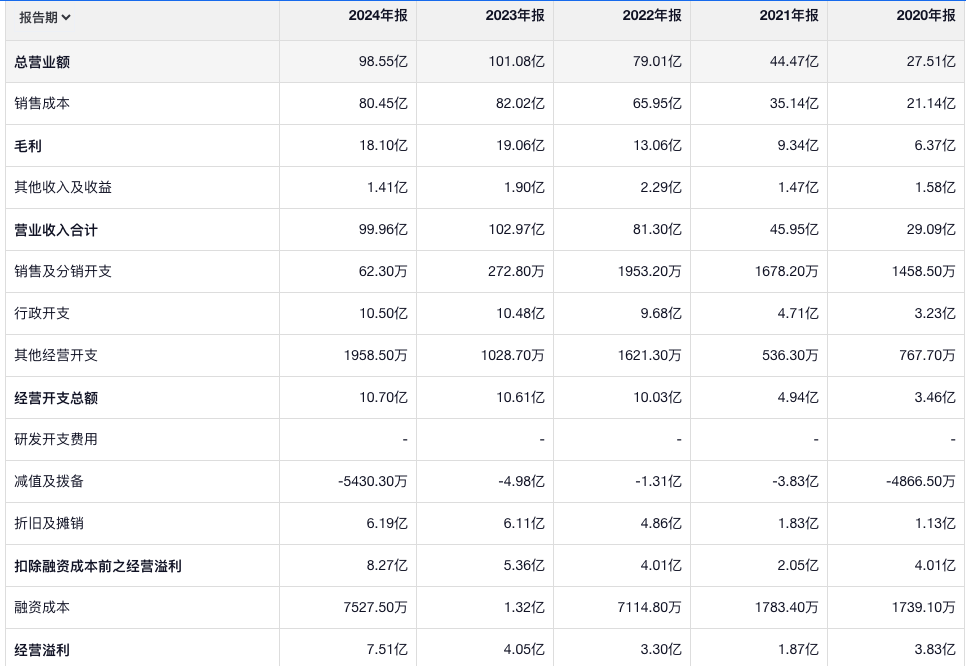Click the 毛利 row label
Viewport: 966px width, 666px height.
pos(28,146)
